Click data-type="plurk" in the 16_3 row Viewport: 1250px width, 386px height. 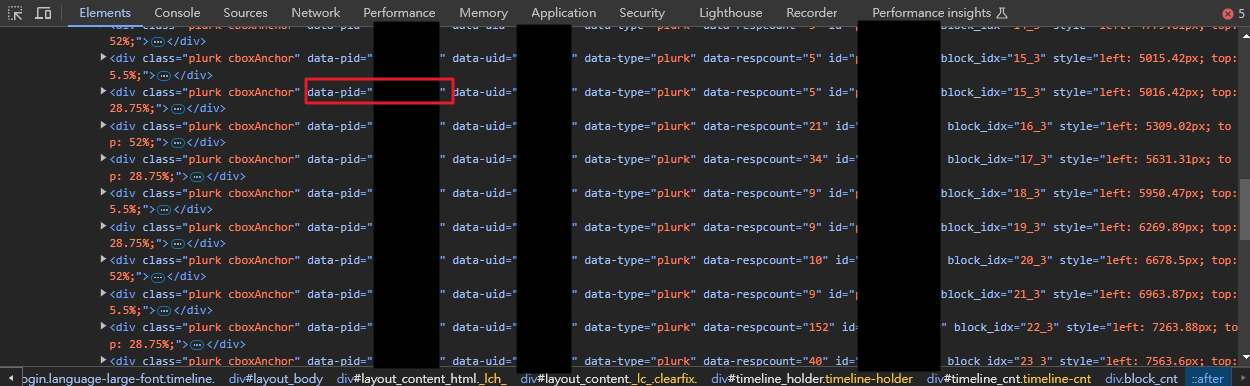coord(640,126)
